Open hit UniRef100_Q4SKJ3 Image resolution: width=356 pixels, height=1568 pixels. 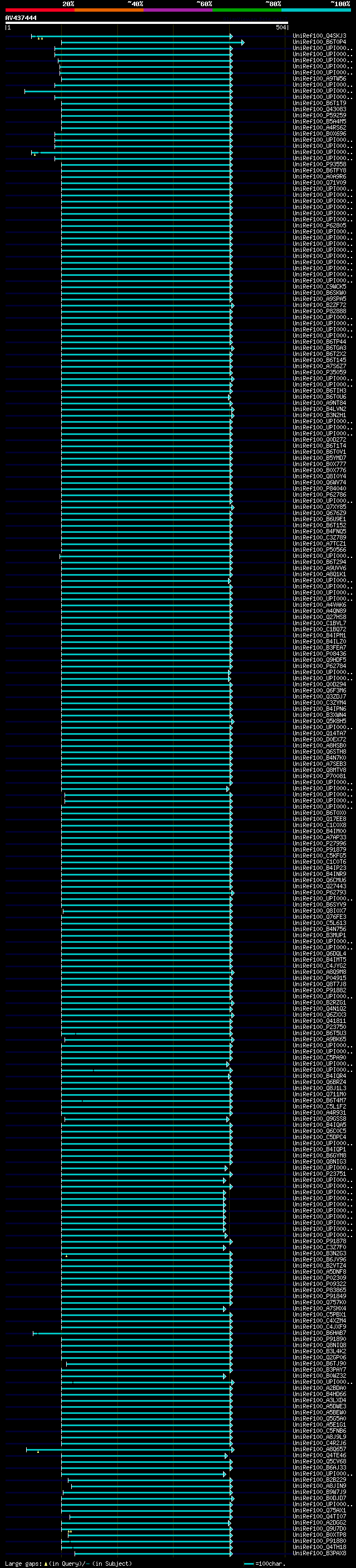tap(319, 36)
